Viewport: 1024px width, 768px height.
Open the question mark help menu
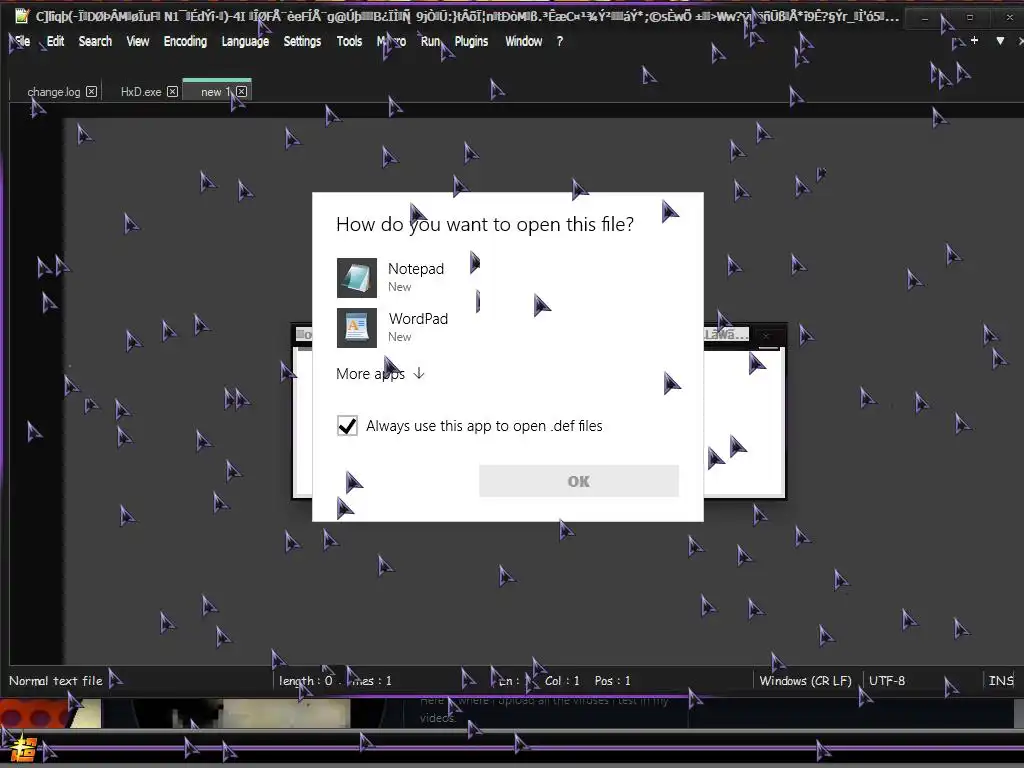pyautogui.click(x=560, y=41)
